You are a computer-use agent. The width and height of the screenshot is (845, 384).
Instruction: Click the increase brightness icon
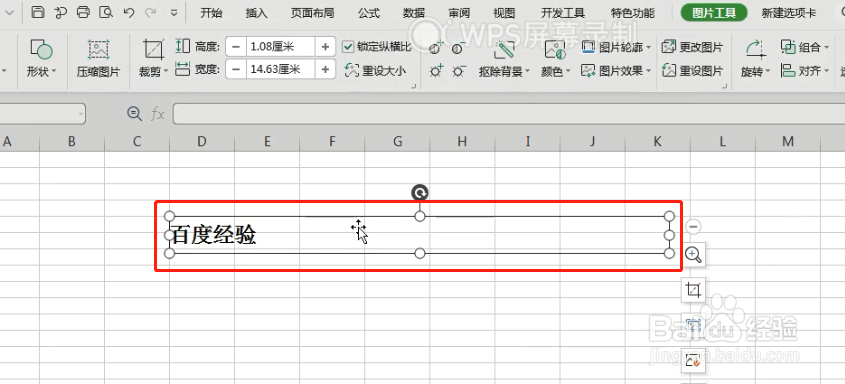[437, 71]
